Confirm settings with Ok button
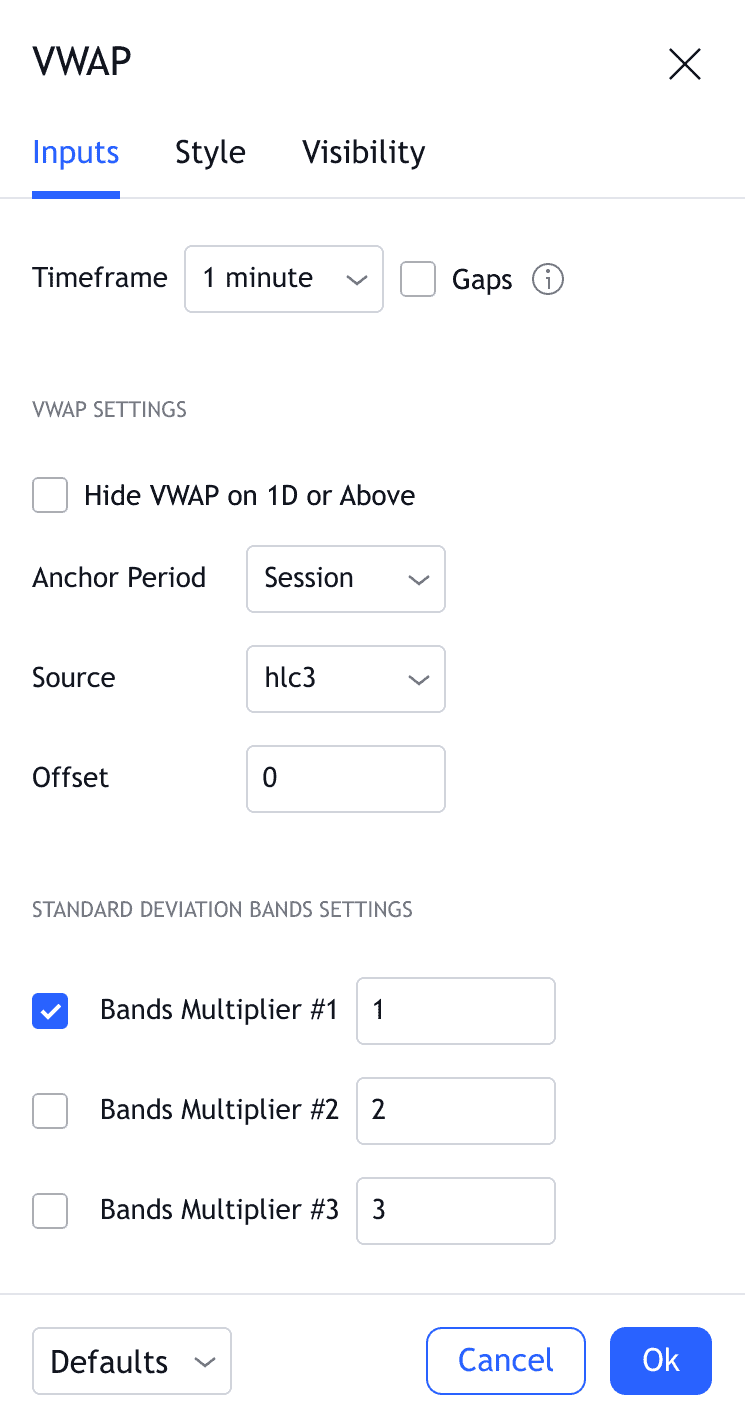745x1419 pixels. pos(661,1360)
